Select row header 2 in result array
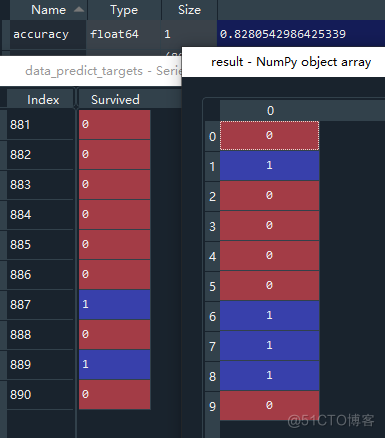The width and height of the screenshot is (385, 438). point(212,196)
